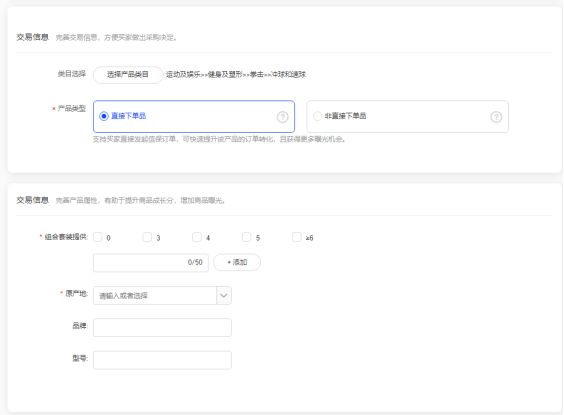The image size is (564, 415).
Task: Check the 4 option for 组合套装提供
Action: (197, 237)
